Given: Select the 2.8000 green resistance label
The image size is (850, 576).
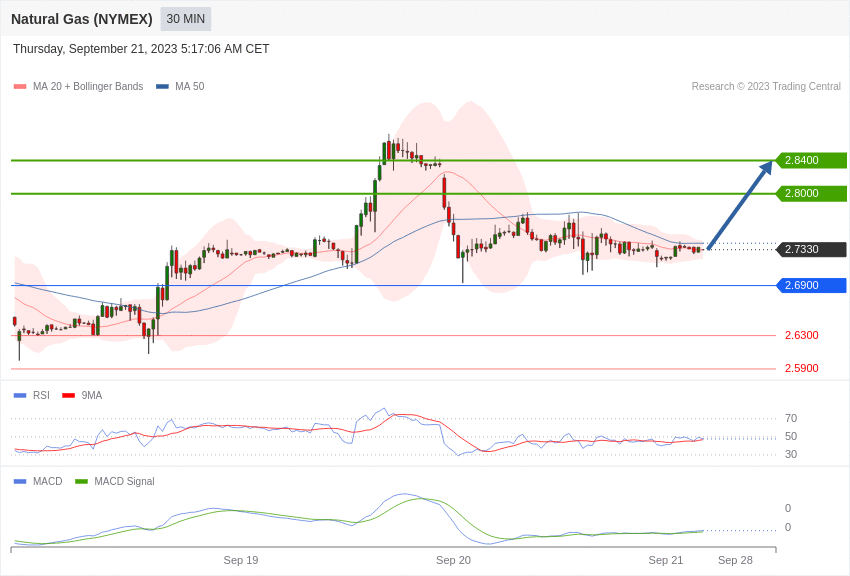Looking at the screenshot, I should (811, 193).
